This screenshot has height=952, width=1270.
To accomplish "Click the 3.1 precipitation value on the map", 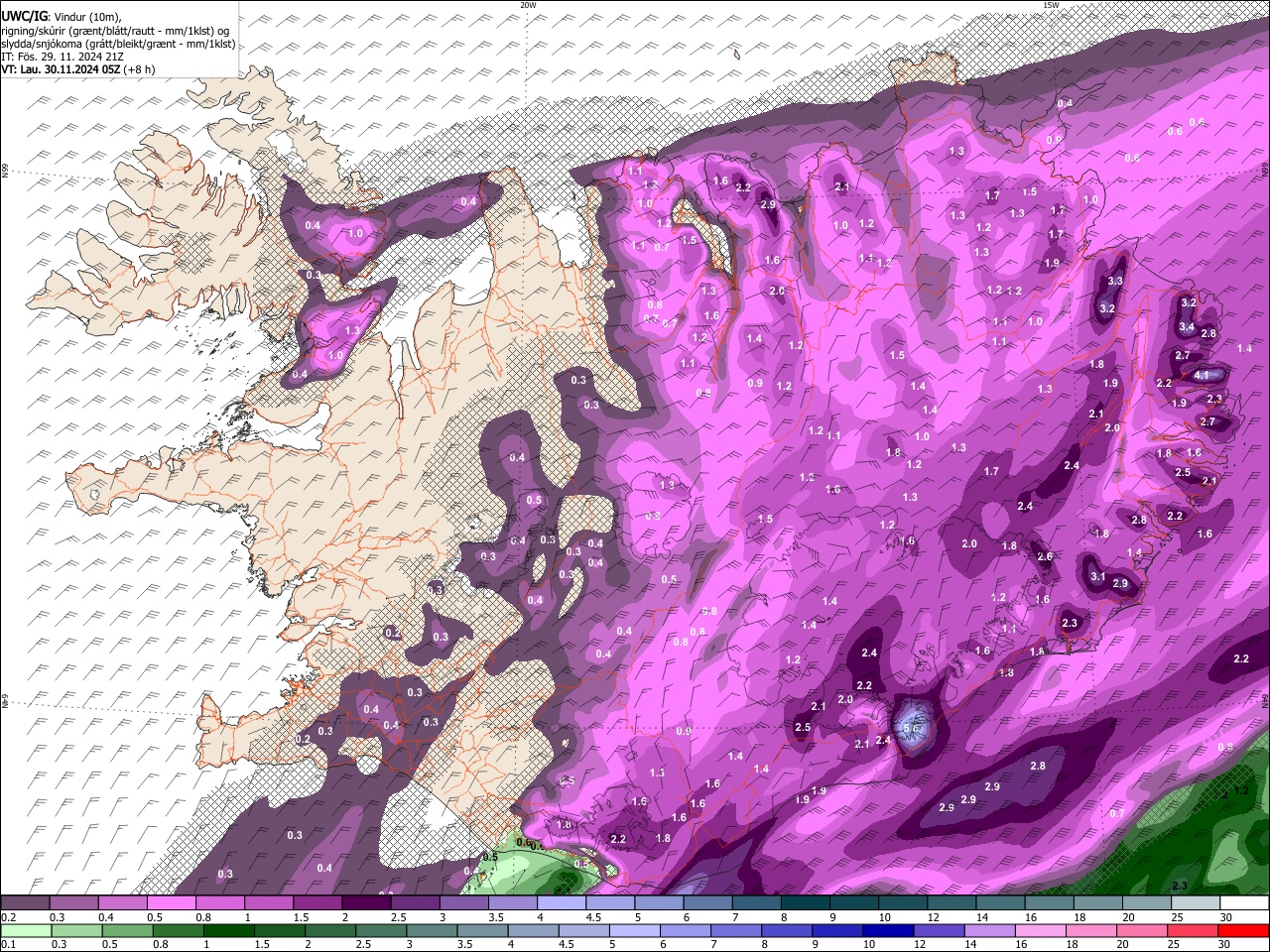I will click(x=1098, y=576).
